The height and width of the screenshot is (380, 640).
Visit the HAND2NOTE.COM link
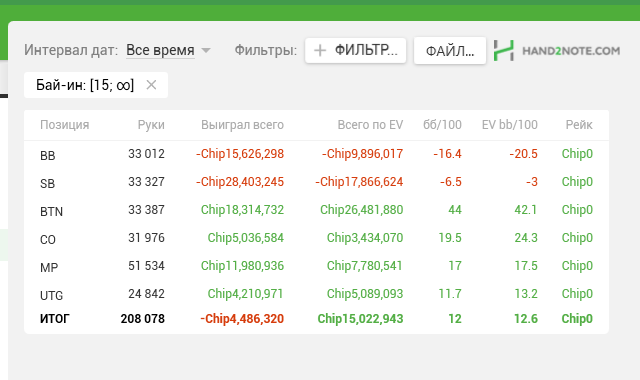point(571,51)
